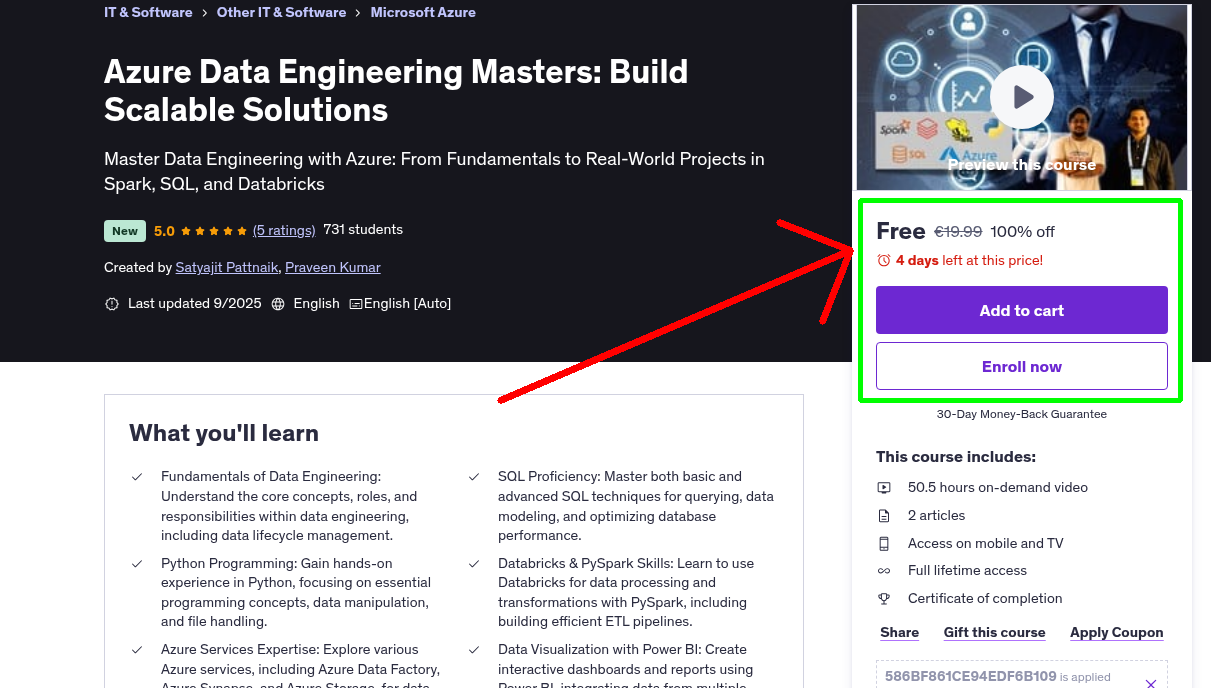Click the on-demand video icon

[884, 488]
